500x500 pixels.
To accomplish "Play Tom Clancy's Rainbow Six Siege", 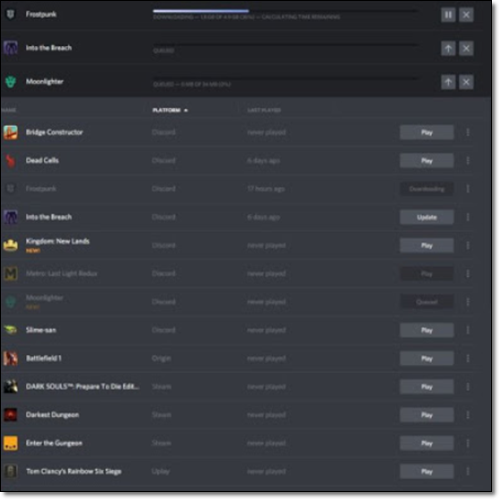I will pyautogui.click(x=427, y=472).
